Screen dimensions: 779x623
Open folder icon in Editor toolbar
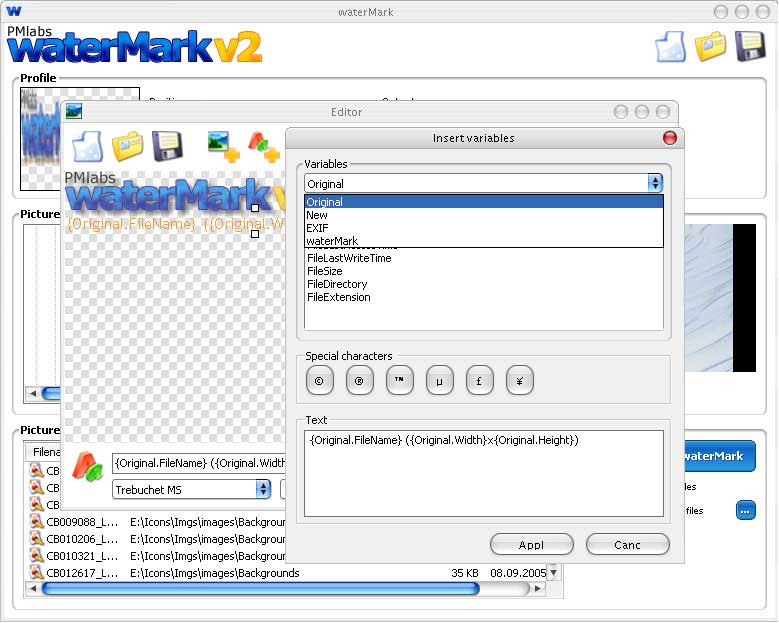127,146
